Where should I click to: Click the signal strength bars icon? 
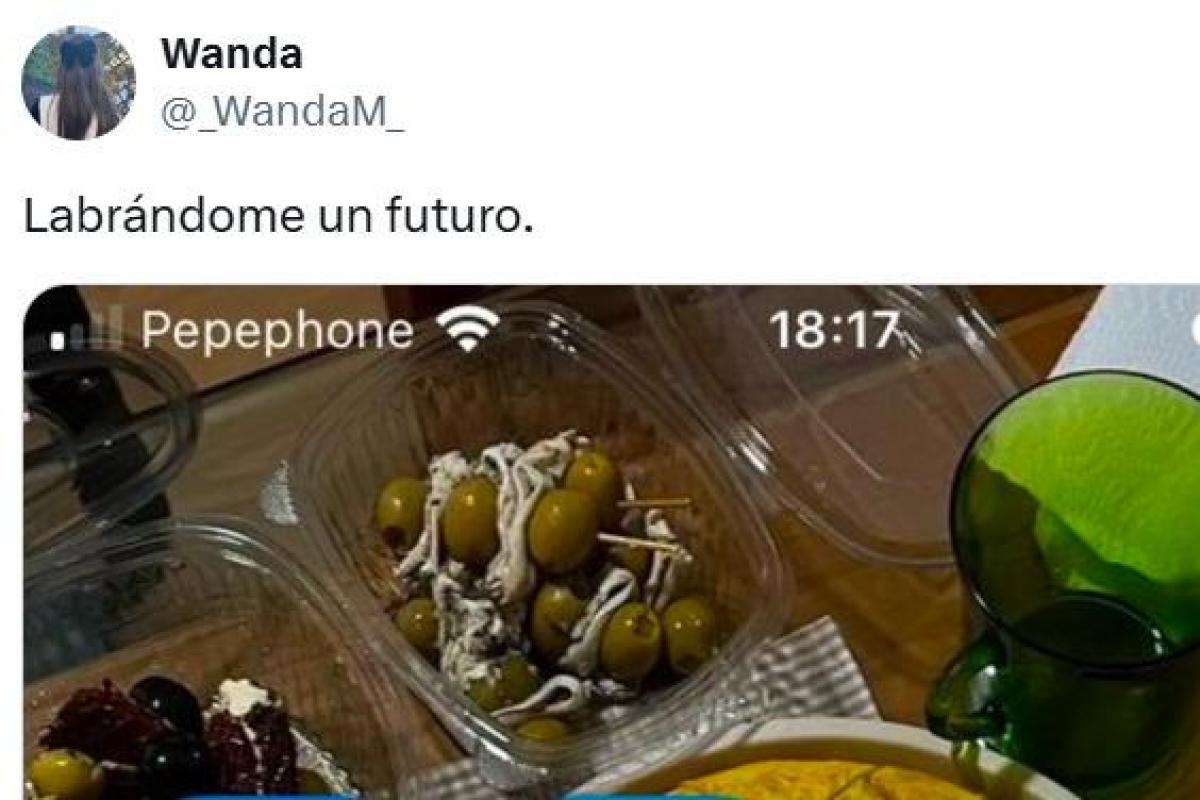click(x=86, y=329)
